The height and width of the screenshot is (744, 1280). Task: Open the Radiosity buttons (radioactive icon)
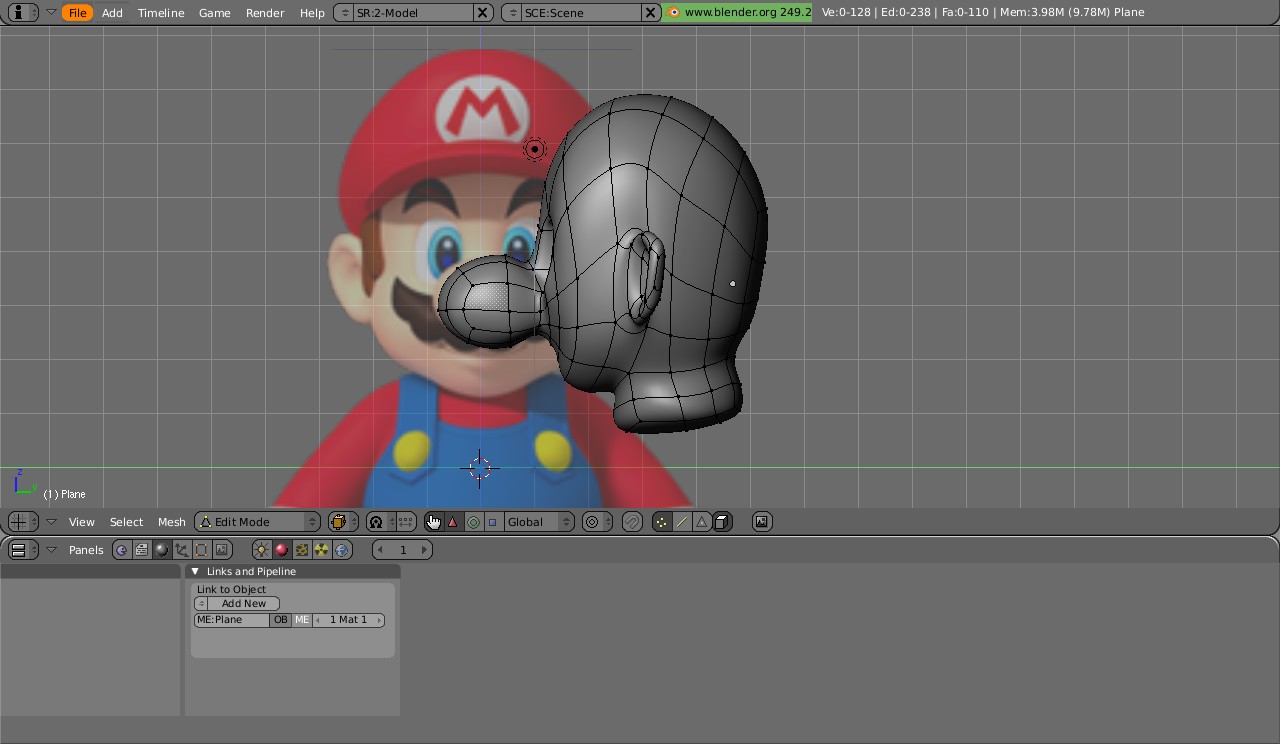tap(320, 549)
